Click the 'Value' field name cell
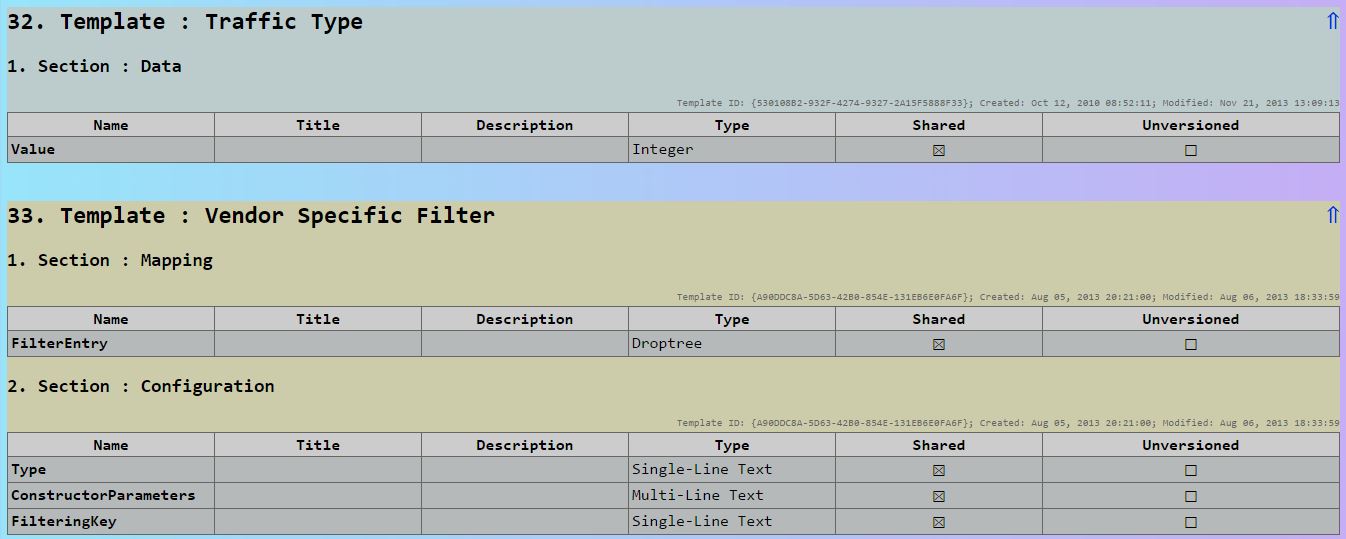1346x539 pixels. (x=111, y=149)
